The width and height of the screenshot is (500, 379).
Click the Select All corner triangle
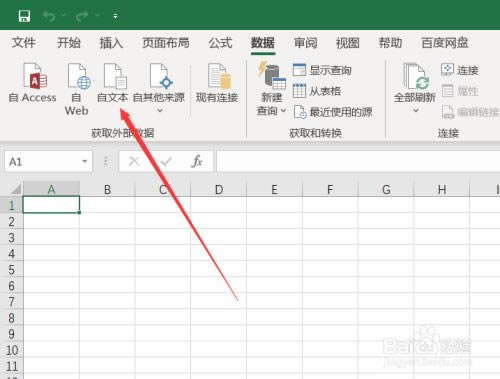(16, 189)
